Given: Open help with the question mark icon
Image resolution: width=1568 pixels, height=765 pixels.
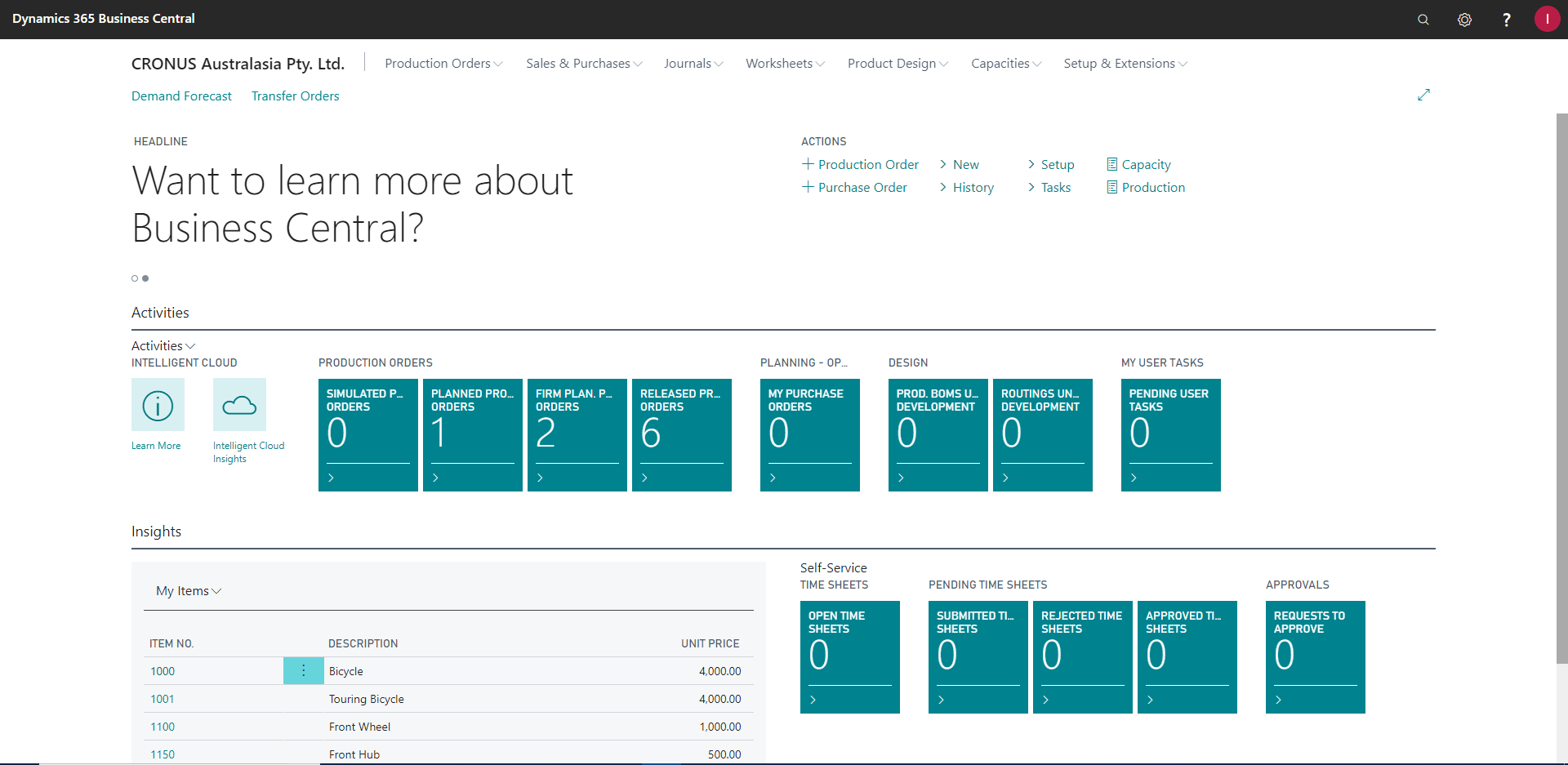Looking at the screenshot, I should (1508, 19).
